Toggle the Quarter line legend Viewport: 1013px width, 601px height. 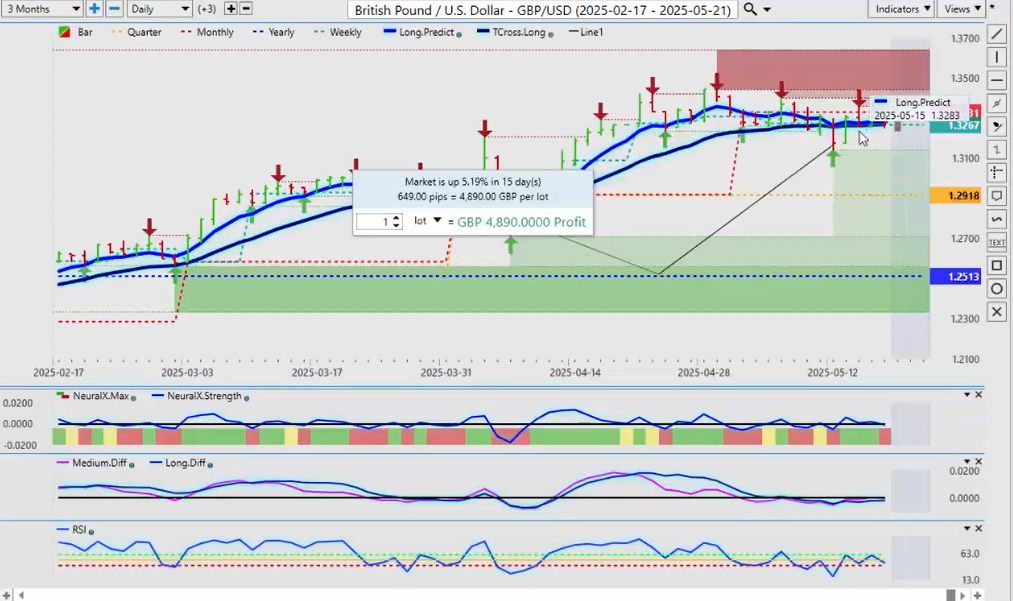pyautogui.click(x=136, y=32)
